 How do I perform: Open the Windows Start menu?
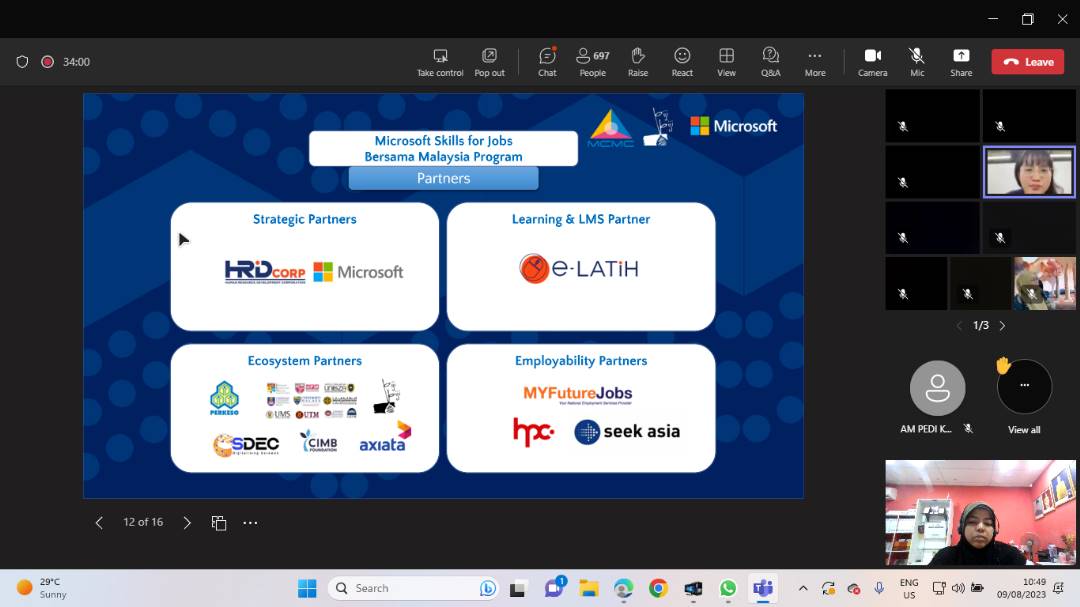point(307,588)
